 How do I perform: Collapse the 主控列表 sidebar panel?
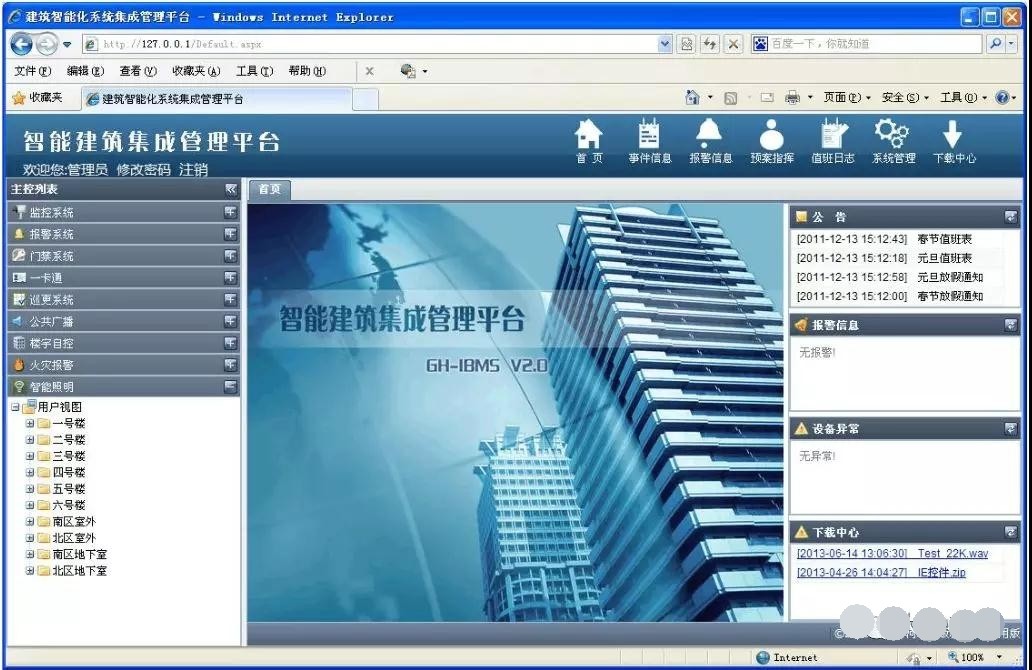point(231,189)
